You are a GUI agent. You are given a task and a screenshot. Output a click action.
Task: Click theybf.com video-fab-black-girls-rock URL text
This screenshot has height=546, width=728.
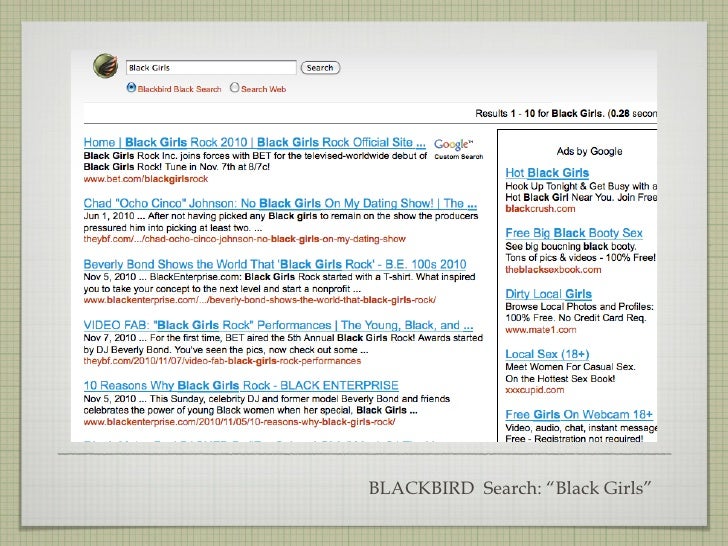[x=222, y=361]
